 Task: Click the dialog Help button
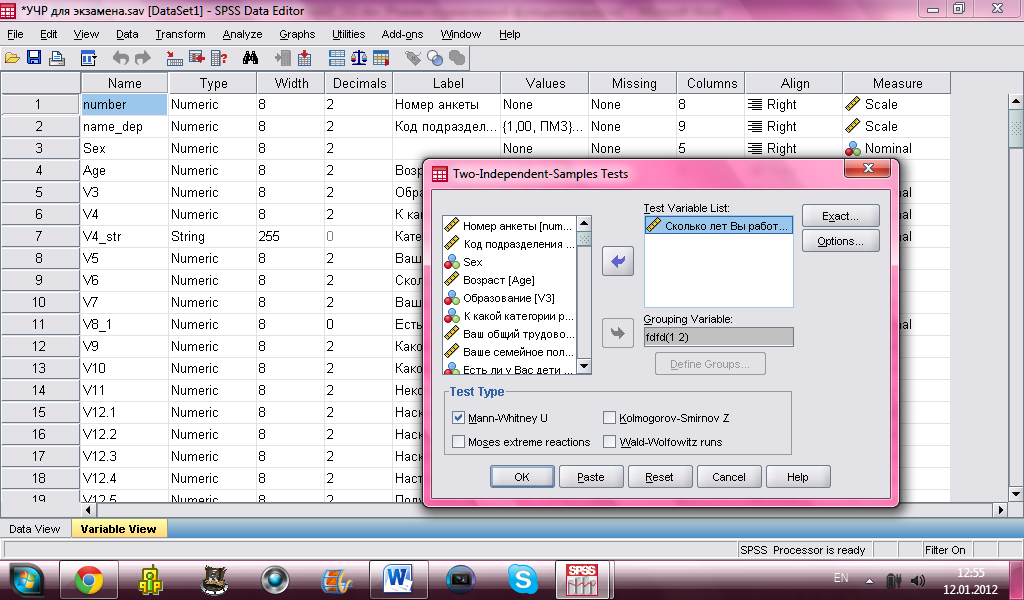pyautogui.click(x=797, y=477)
